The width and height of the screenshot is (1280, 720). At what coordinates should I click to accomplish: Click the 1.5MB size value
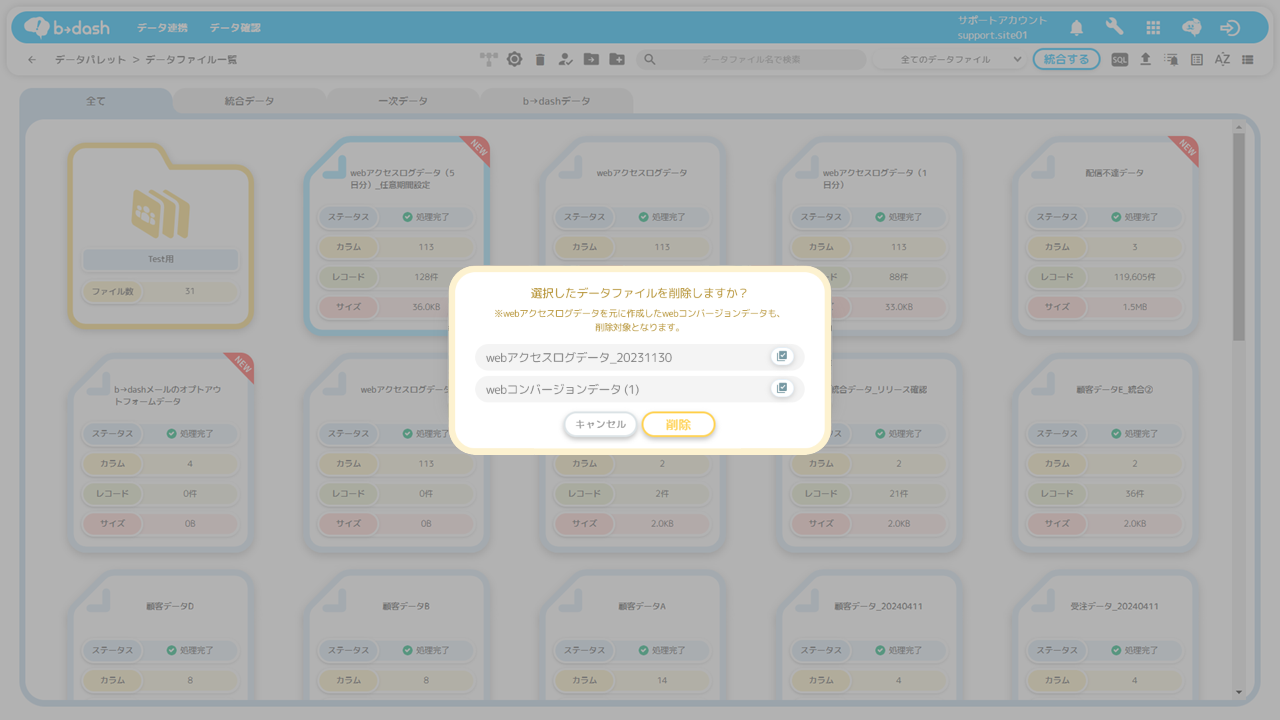1134,307
